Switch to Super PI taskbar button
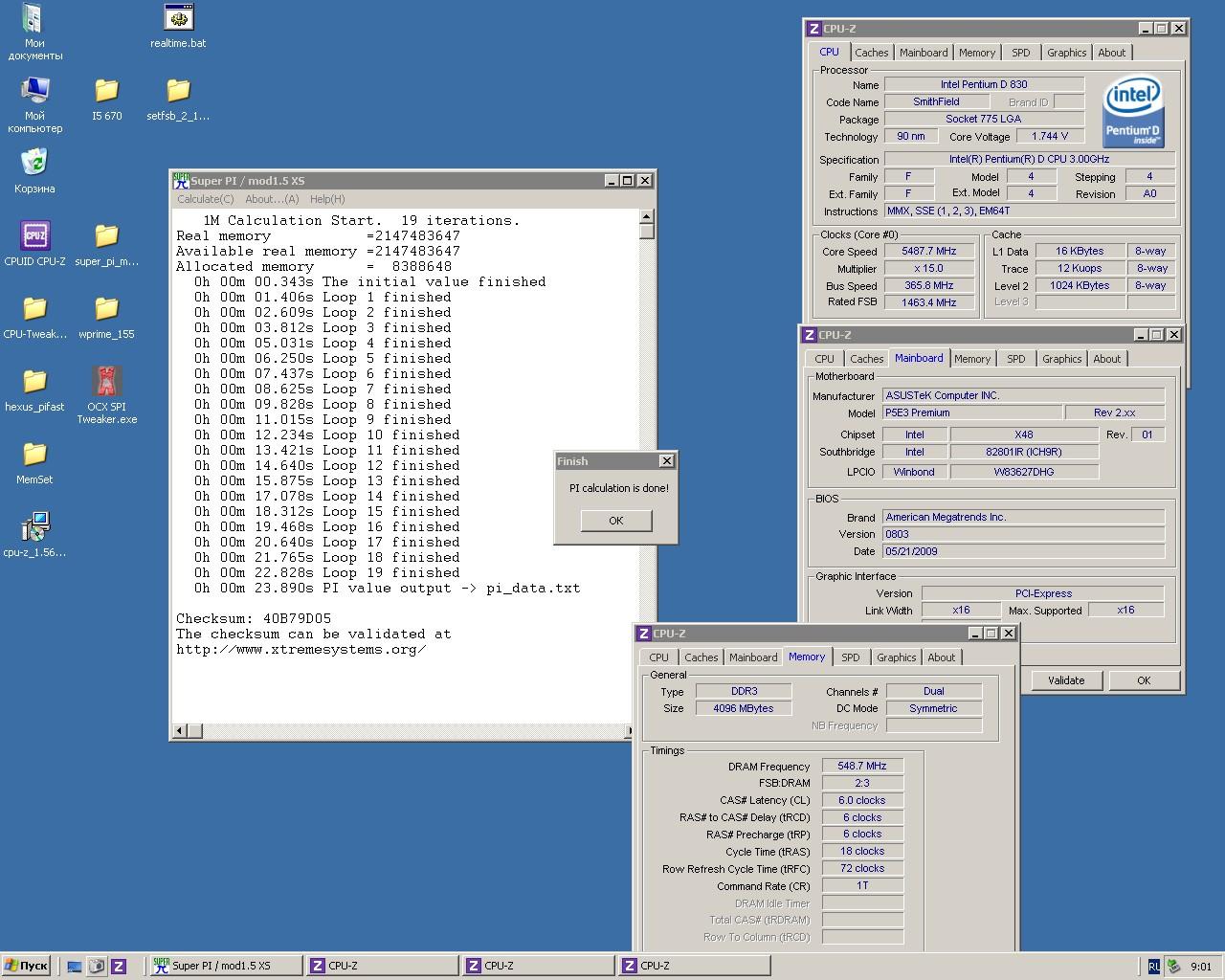The image size is (1225, 980). tap(226, 966)
